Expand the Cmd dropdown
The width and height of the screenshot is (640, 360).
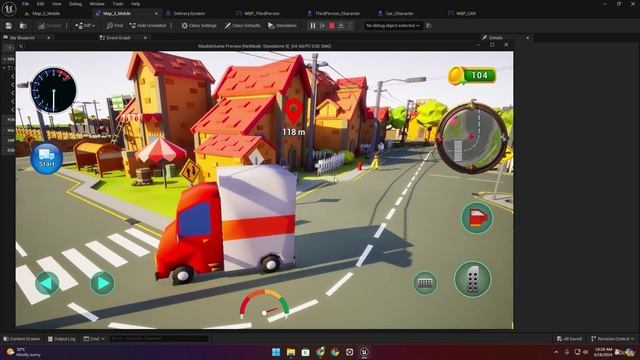tap(94, 339)
